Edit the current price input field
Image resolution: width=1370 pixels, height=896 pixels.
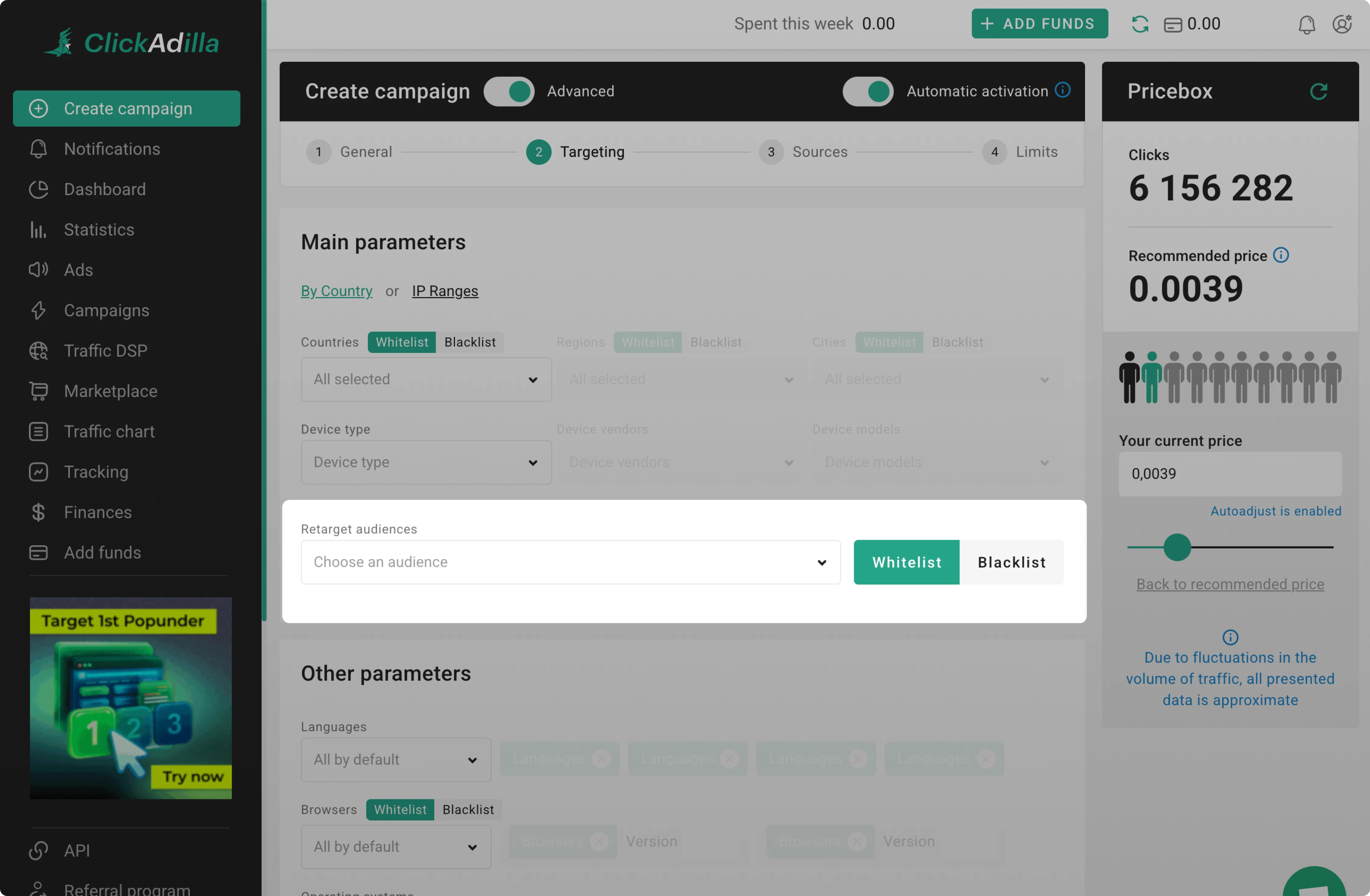[1230, 474]
